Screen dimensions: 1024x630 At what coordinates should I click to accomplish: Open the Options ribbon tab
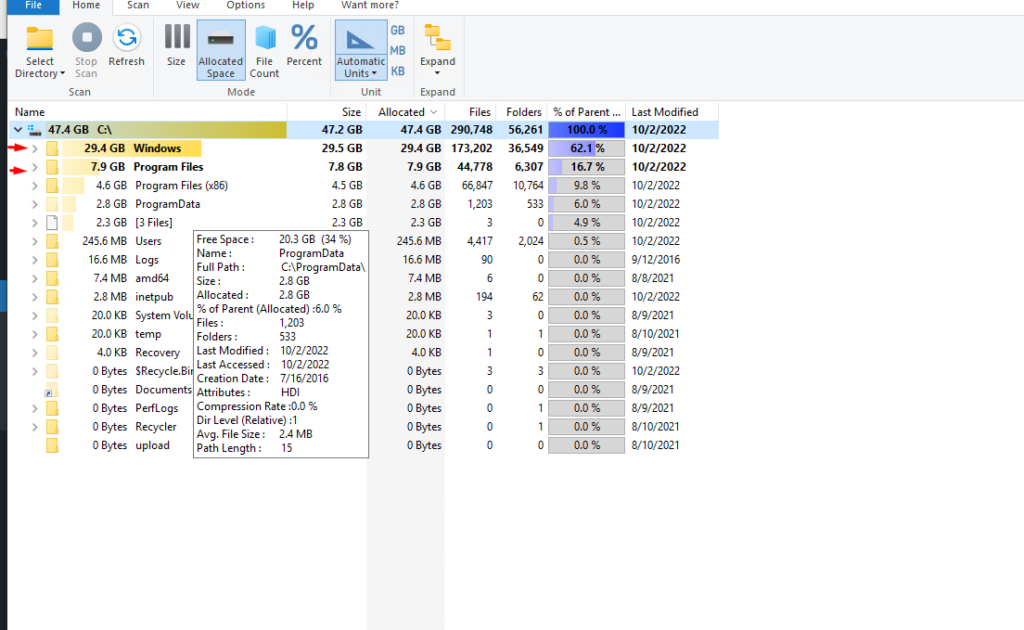click(x=244, y=6)
